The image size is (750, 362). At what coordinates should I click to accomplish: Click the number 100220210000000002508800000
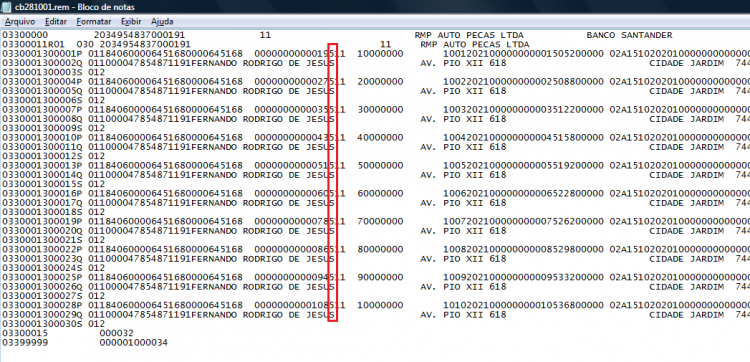pyautogui.click(x=524, y=82)
